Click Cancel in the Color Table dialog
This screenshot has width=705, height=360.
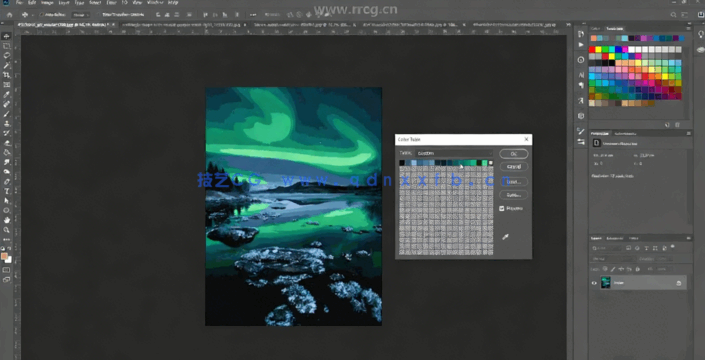(x=513, y=167)
